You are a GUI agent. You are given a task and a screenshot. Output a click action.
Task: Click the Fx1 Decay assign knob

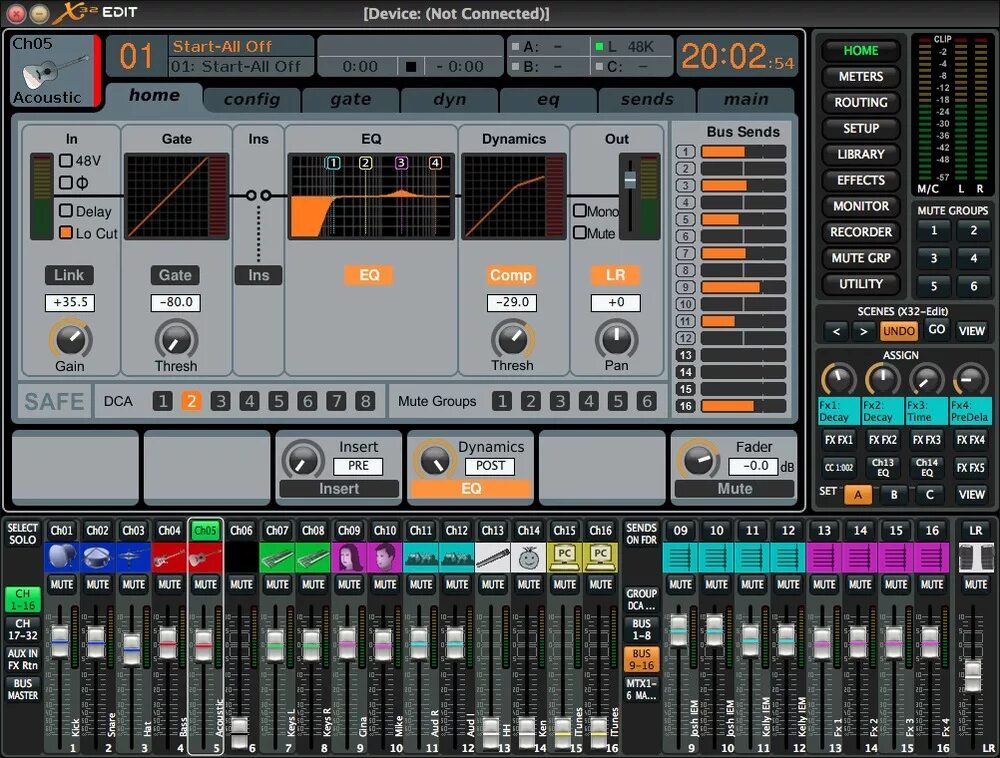838,380
